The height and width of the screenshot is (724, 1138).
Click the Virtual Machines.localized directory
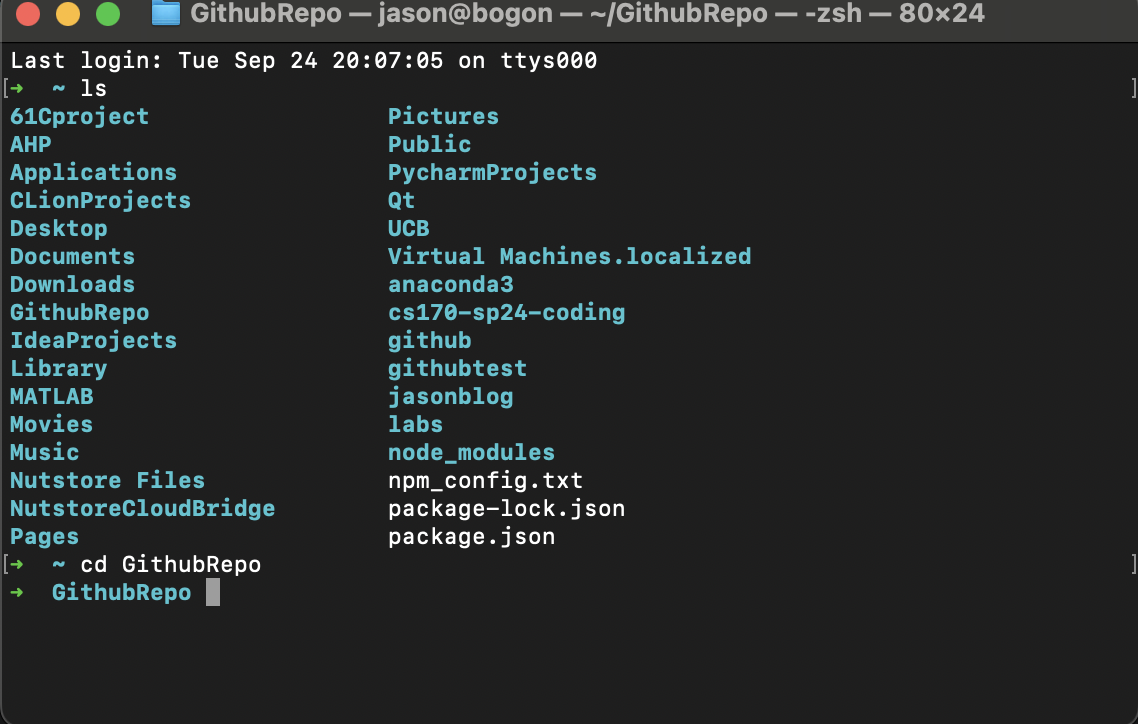coord(569,256)
